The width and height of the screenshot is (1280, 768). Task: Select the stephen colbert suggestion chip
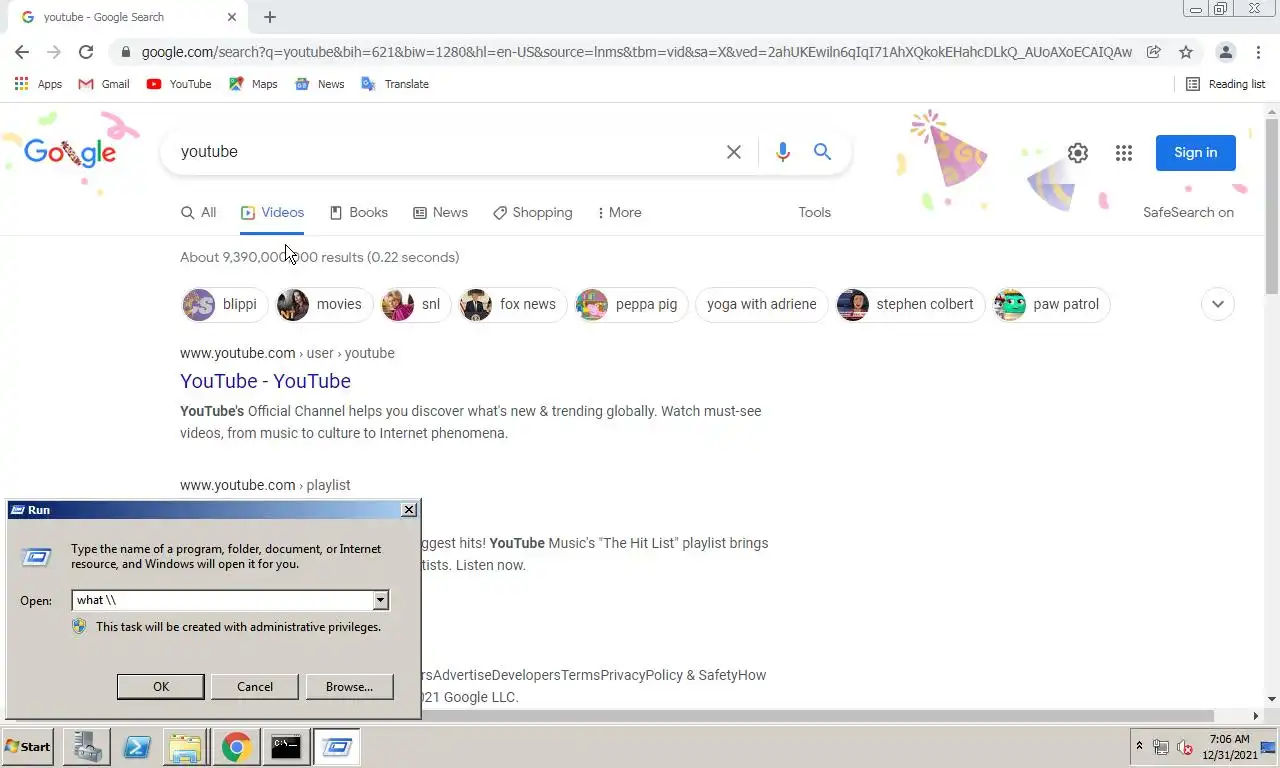point(910,304)
